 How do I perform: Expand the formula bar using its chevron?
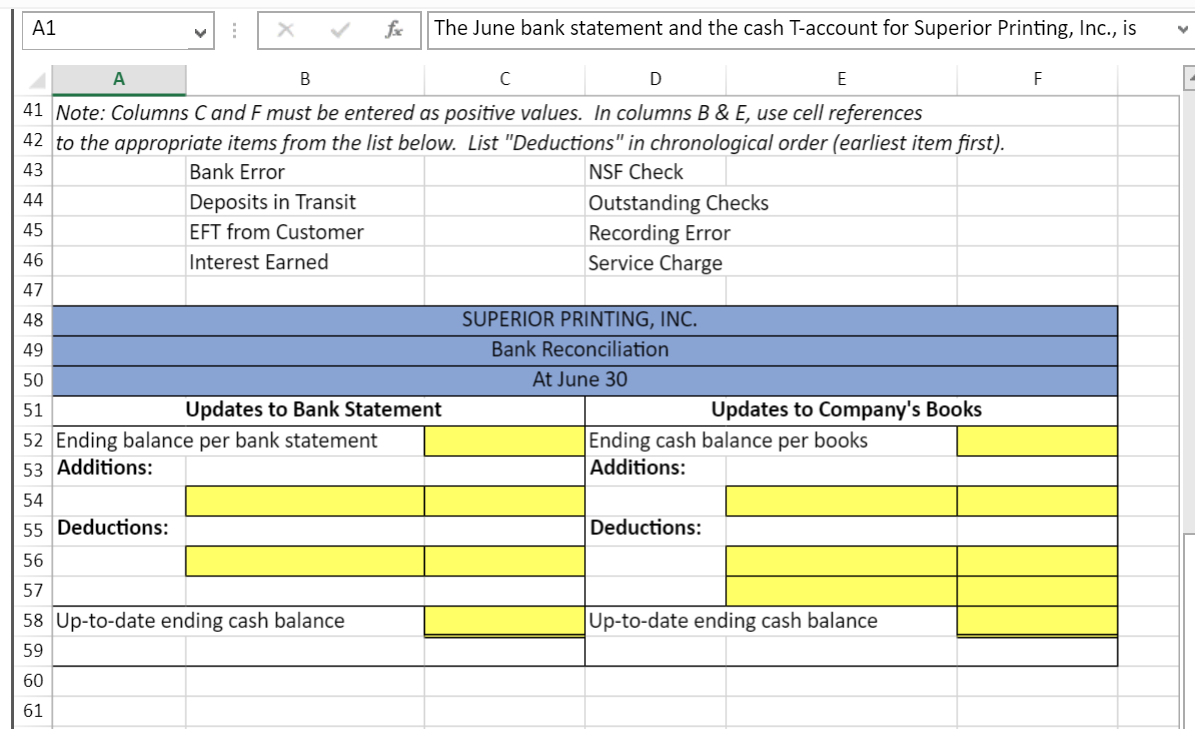[x=1180, y=29]
